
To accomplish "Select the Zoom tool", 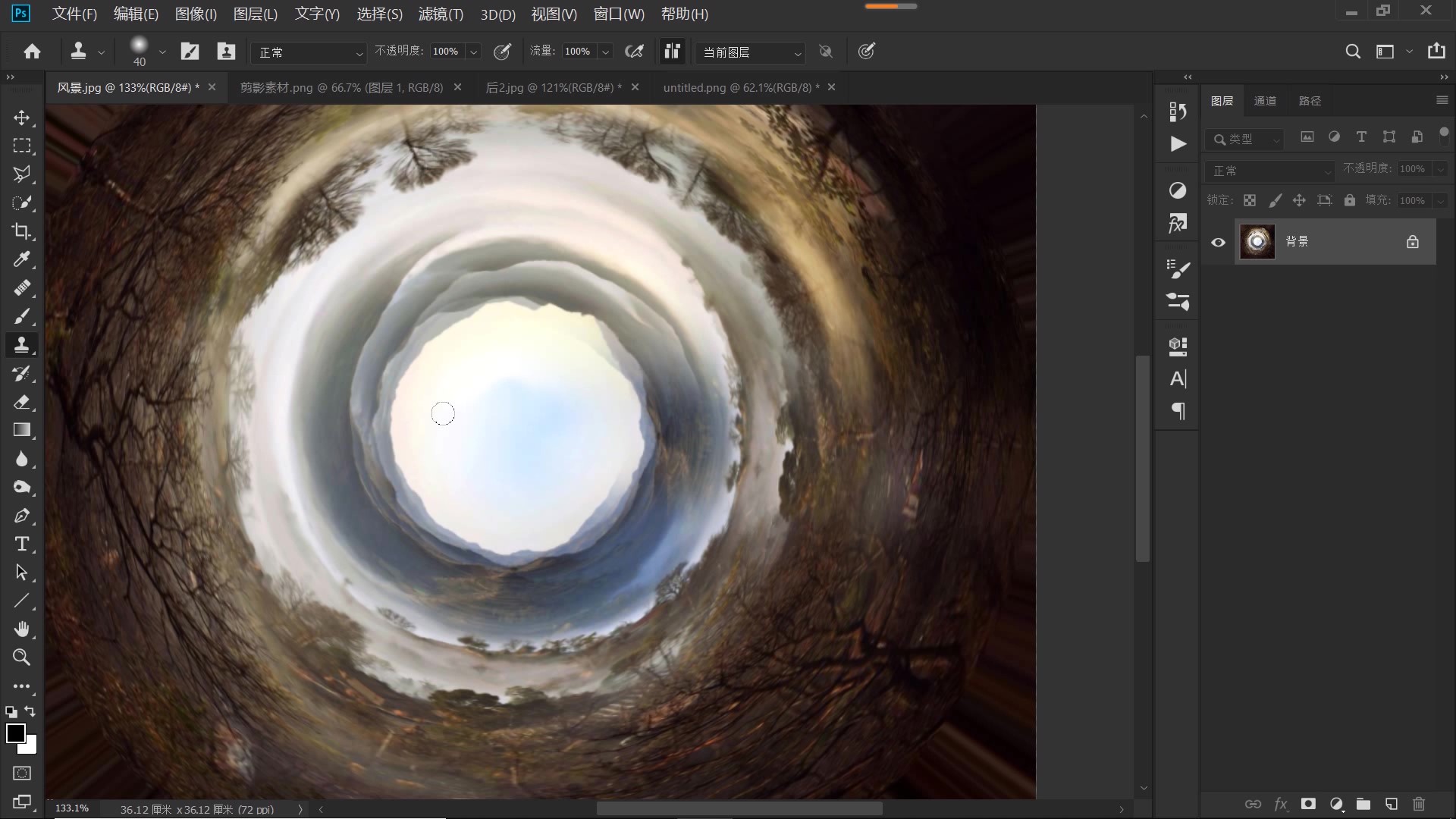I will click(22, 657).
